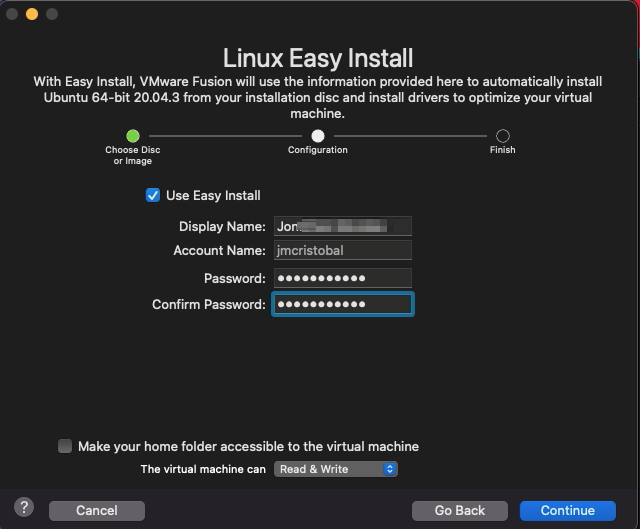Click the Linux Easy Install heading
The image size is (640, 529).
click(x=318, y=58)
